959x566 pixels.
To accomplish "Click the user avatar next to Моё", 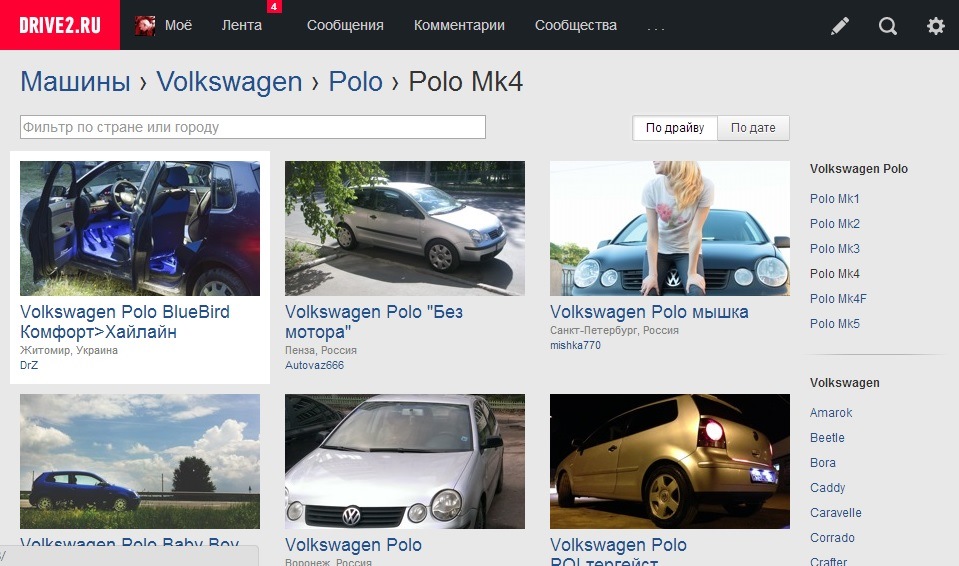I will [145, 26].
